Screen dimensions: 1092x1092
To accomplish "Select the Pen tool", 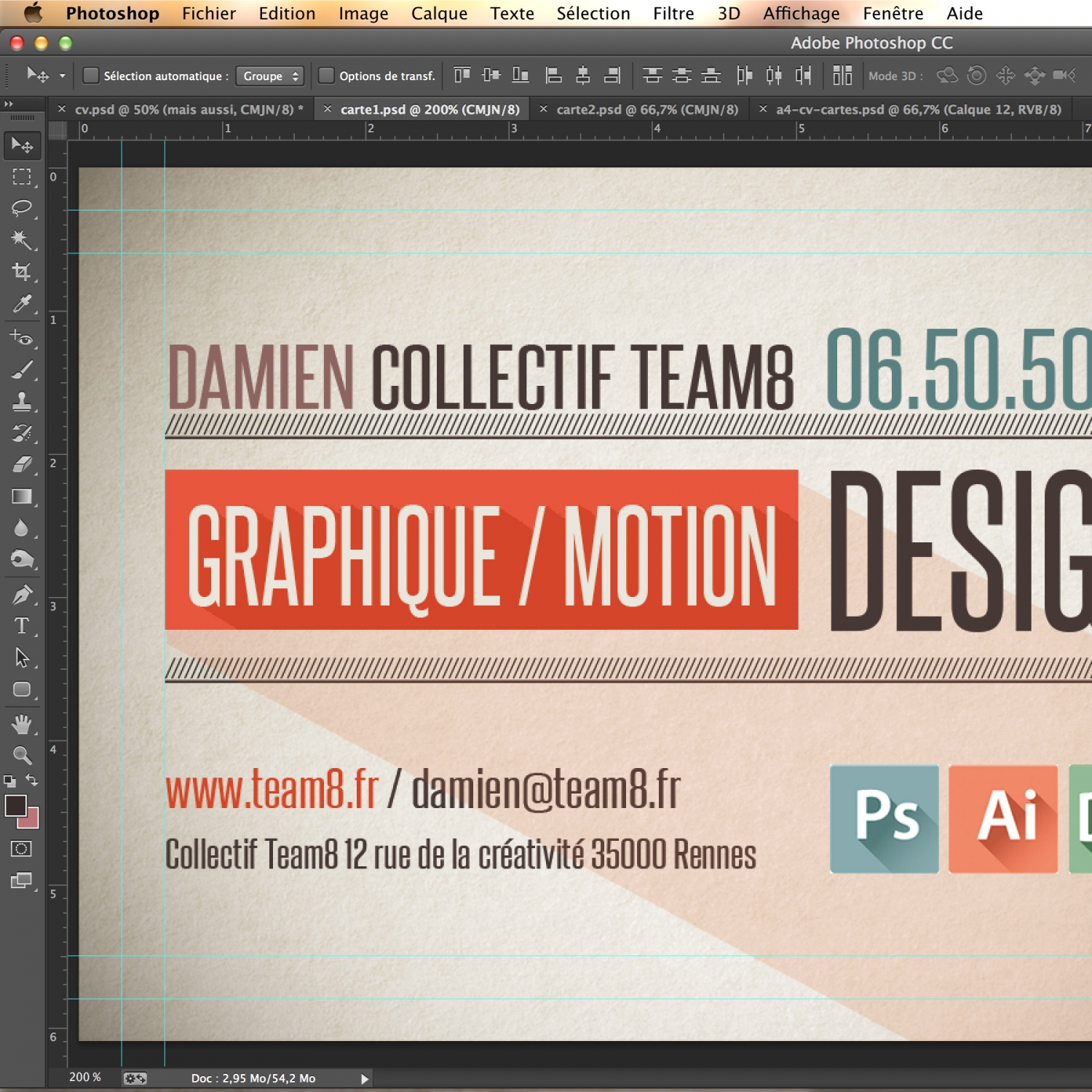I will point(22,595).
